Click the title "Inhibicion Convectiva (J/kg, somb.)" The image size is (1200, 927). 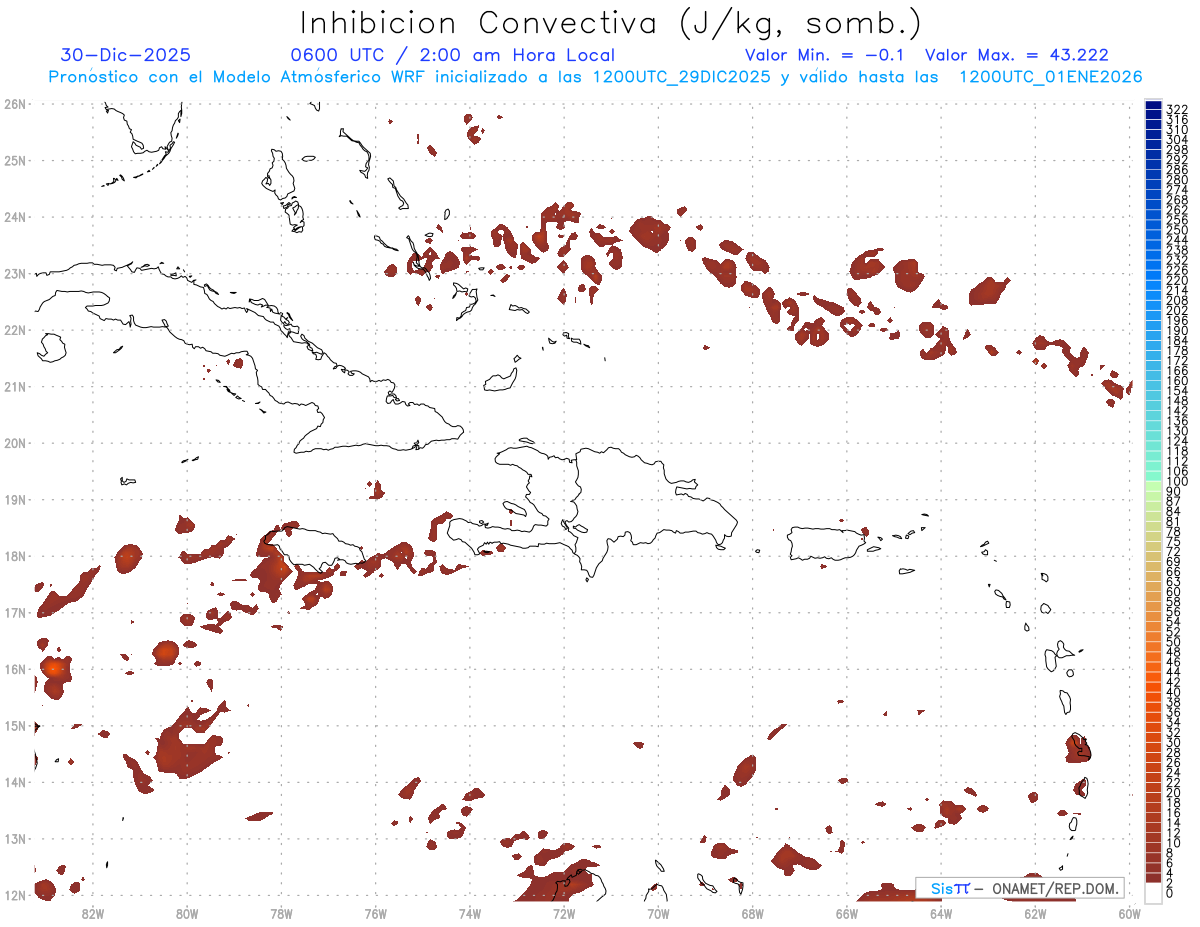(611, 23)
